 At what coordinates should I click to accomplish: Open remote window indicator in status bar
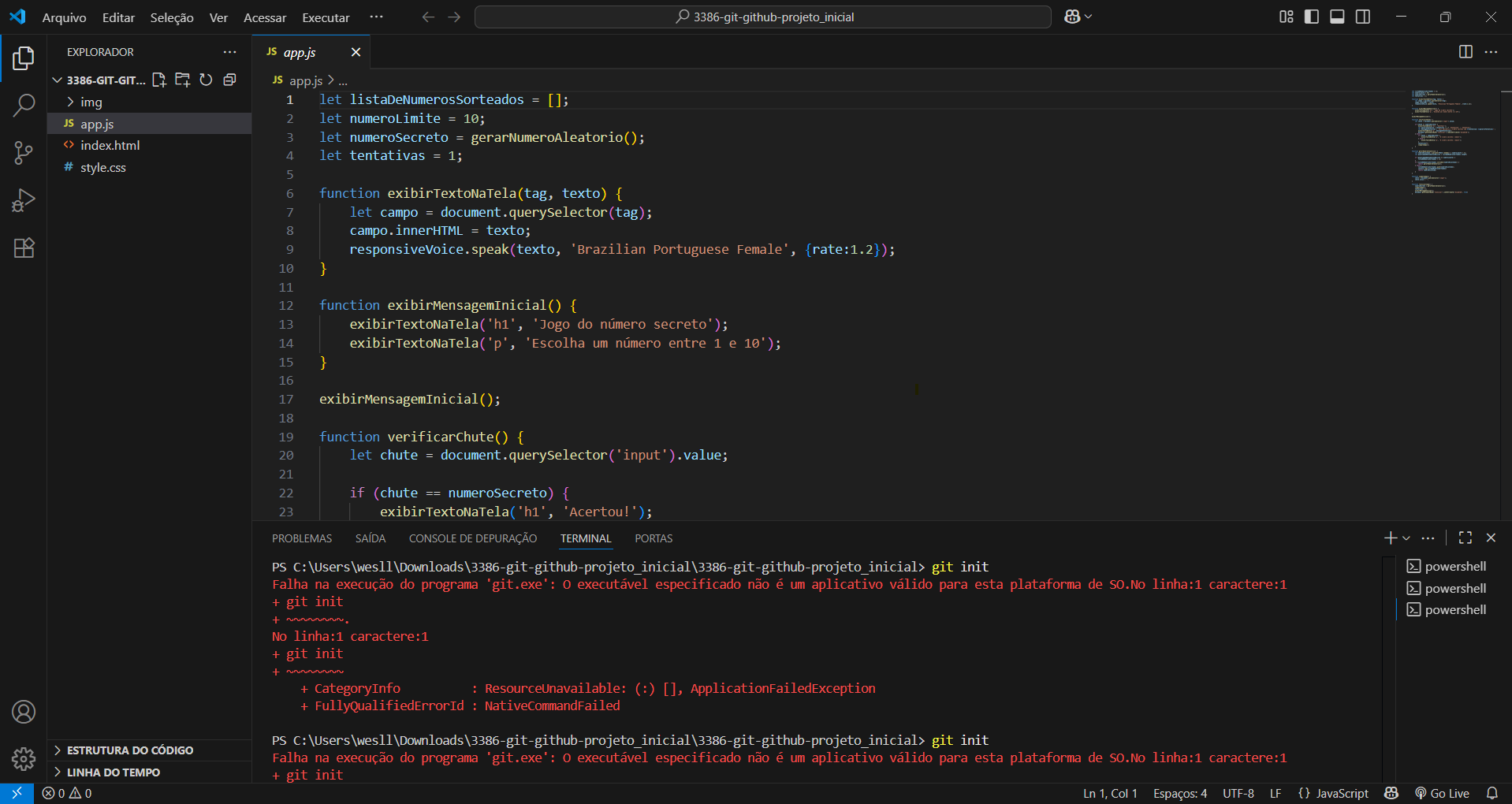point(17,793)
